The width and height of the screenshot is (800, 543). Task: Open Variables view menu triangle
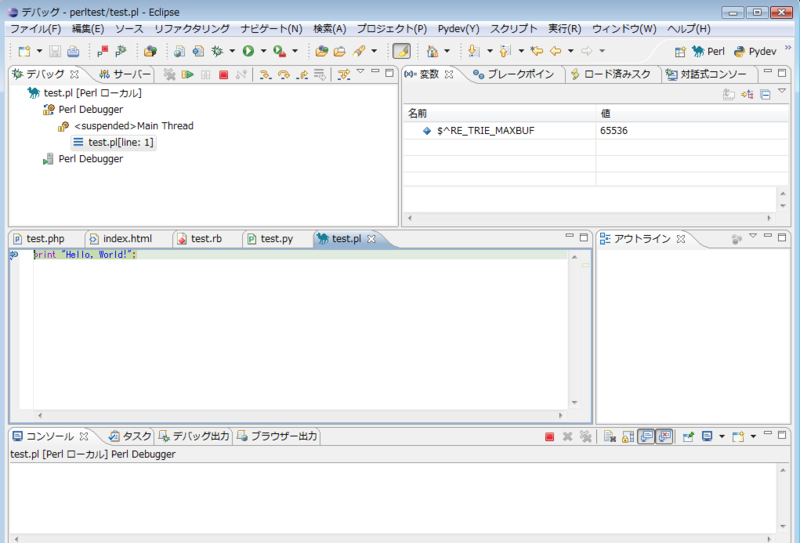pyautogui.click(x=782, y=91)
